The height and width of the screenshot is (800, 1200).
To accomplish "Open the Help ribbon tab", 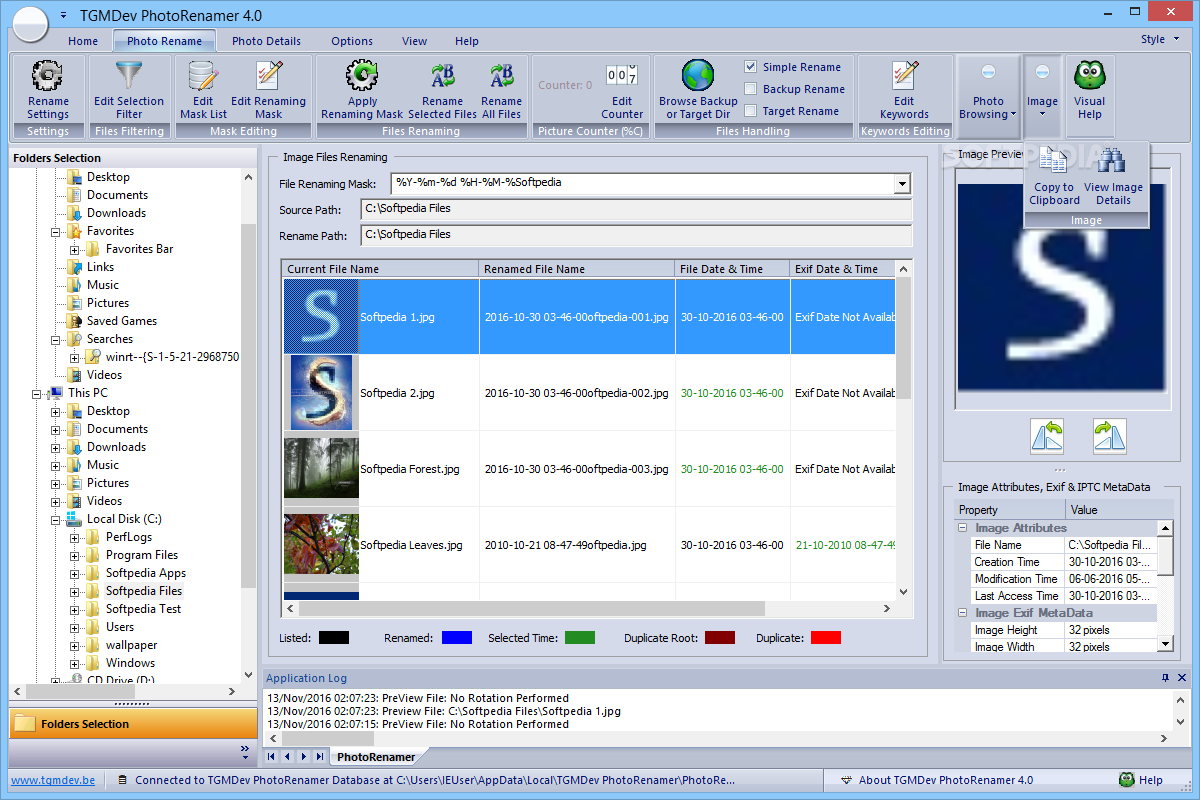I will [x=467, y=41].
